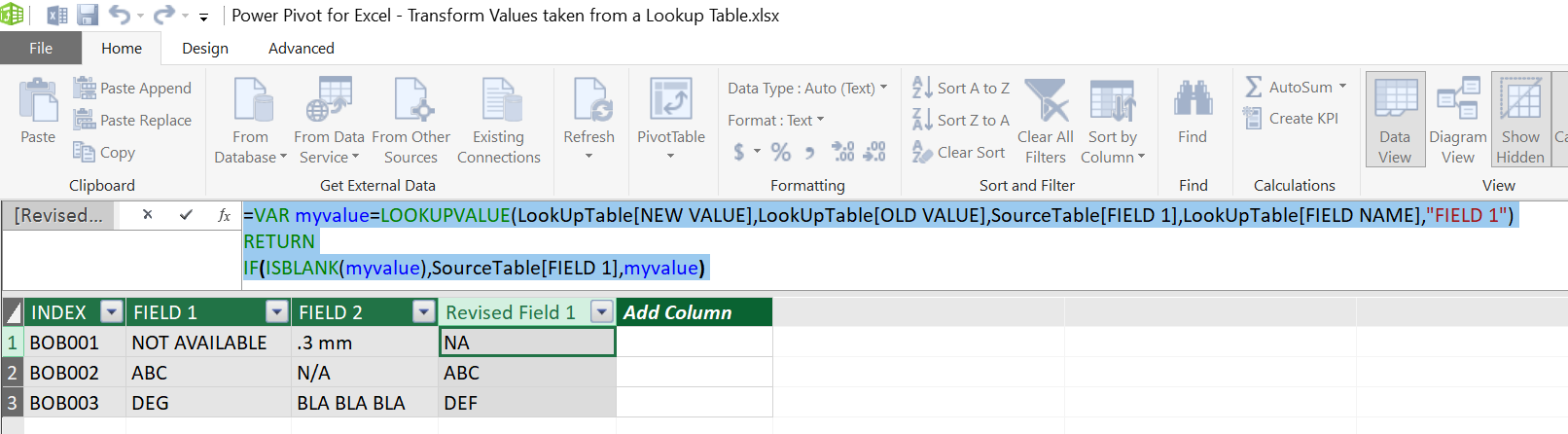Click the Find binoculars button

[x=1193, y=112]
